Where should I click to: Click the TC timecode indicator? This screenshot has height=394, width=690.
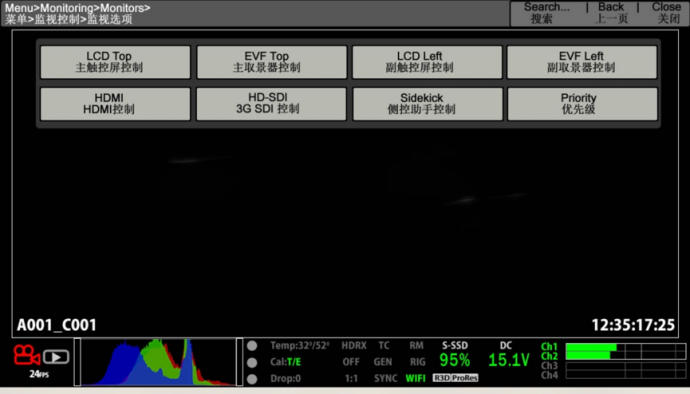[384, 346]
